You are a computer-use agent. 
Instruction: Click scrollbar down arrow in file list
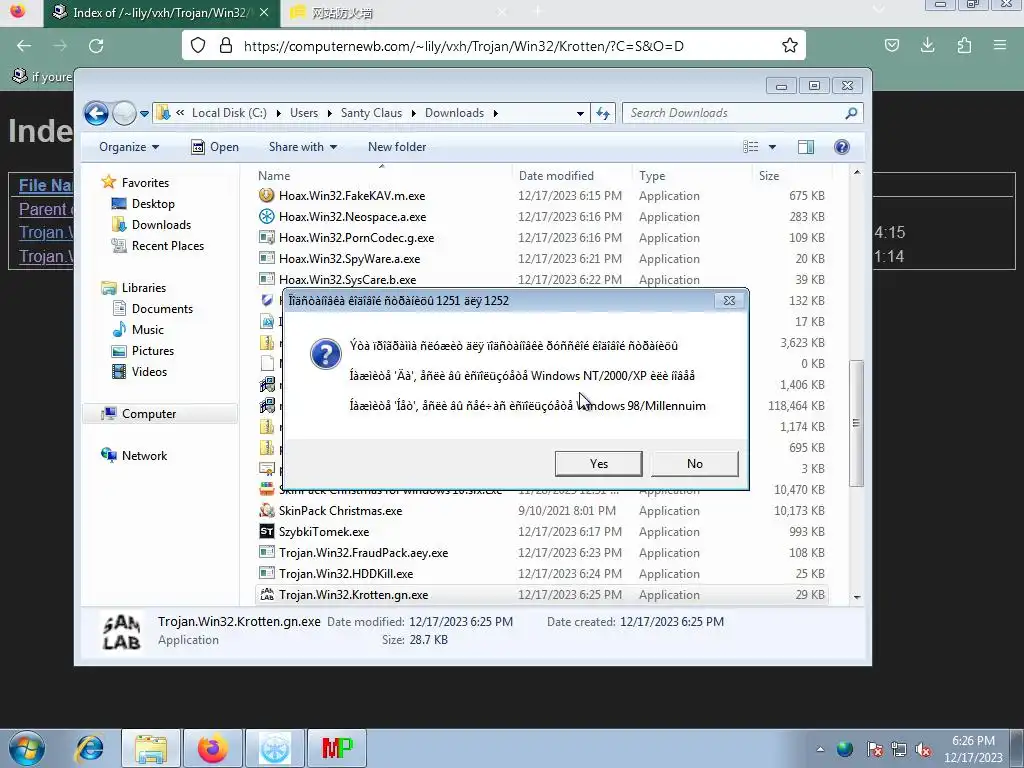[857, 597]
